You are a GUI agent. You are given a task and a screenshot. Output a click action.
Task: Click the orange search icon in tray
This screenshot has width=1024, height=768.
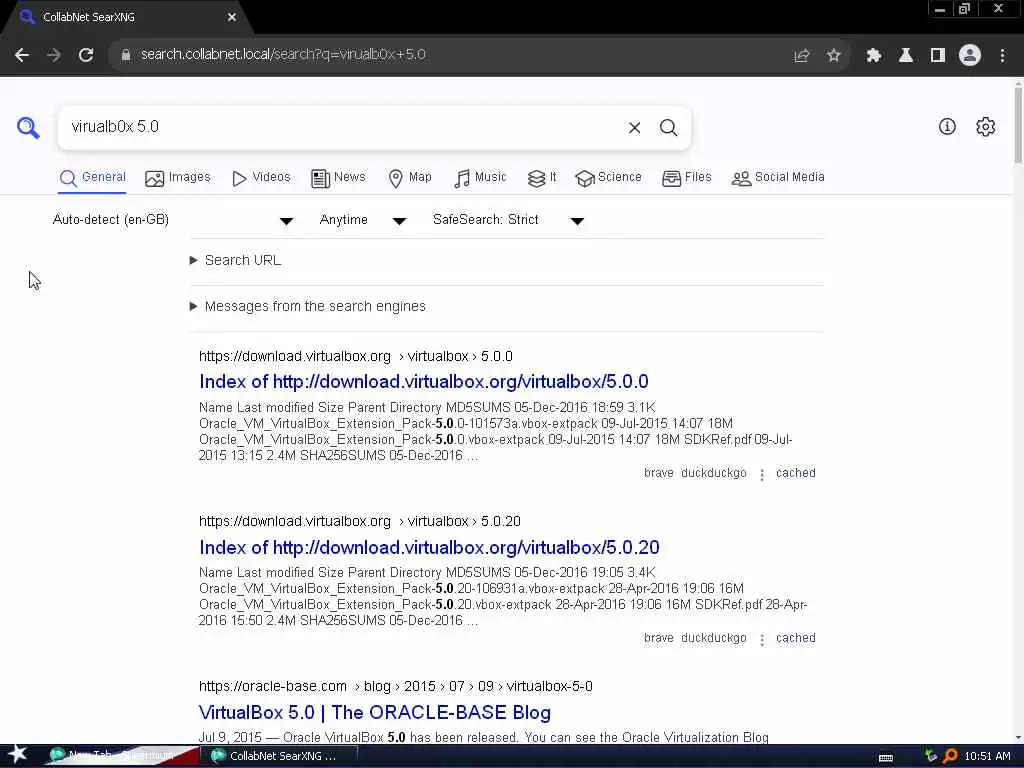pyautogui.click(x=951, y=756)
